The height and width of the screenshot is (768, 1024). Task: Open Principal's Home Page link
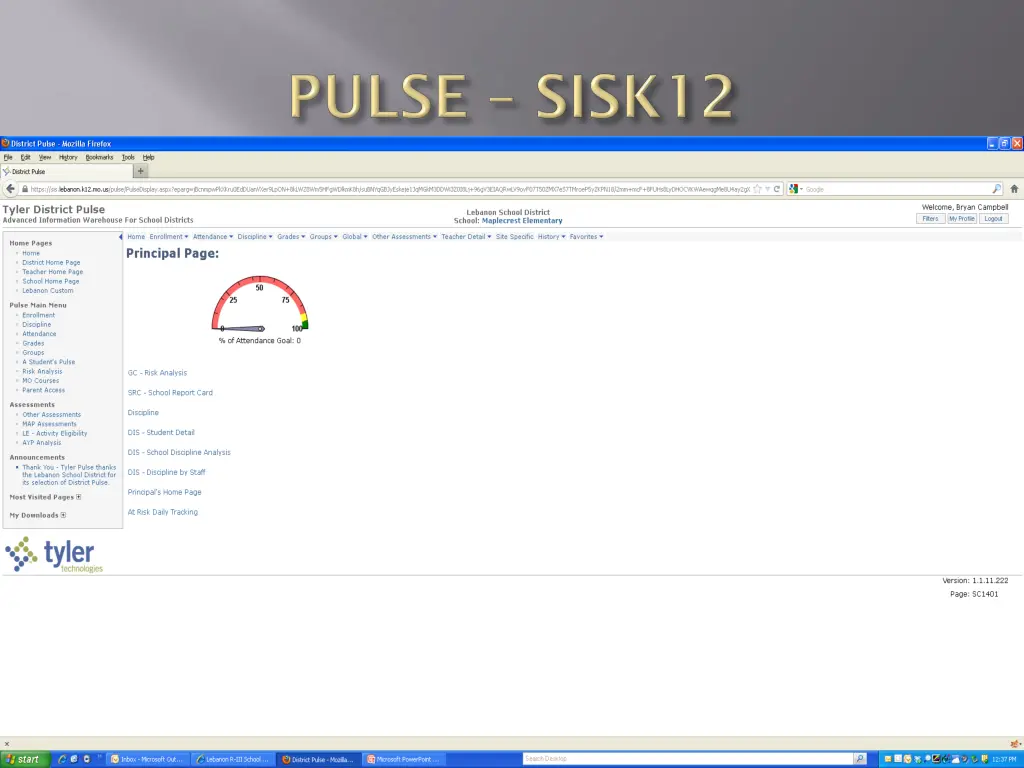point(165,492)
